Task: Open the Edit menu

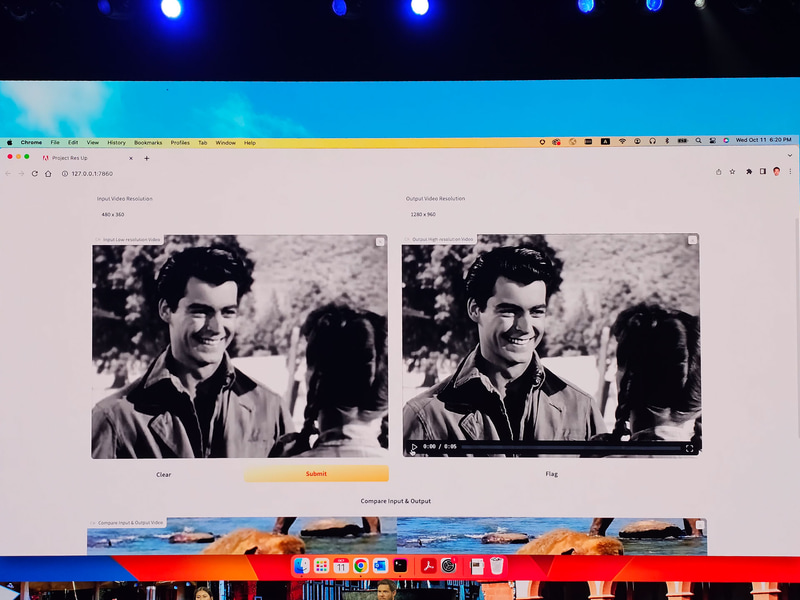Action: pos(73,143)
